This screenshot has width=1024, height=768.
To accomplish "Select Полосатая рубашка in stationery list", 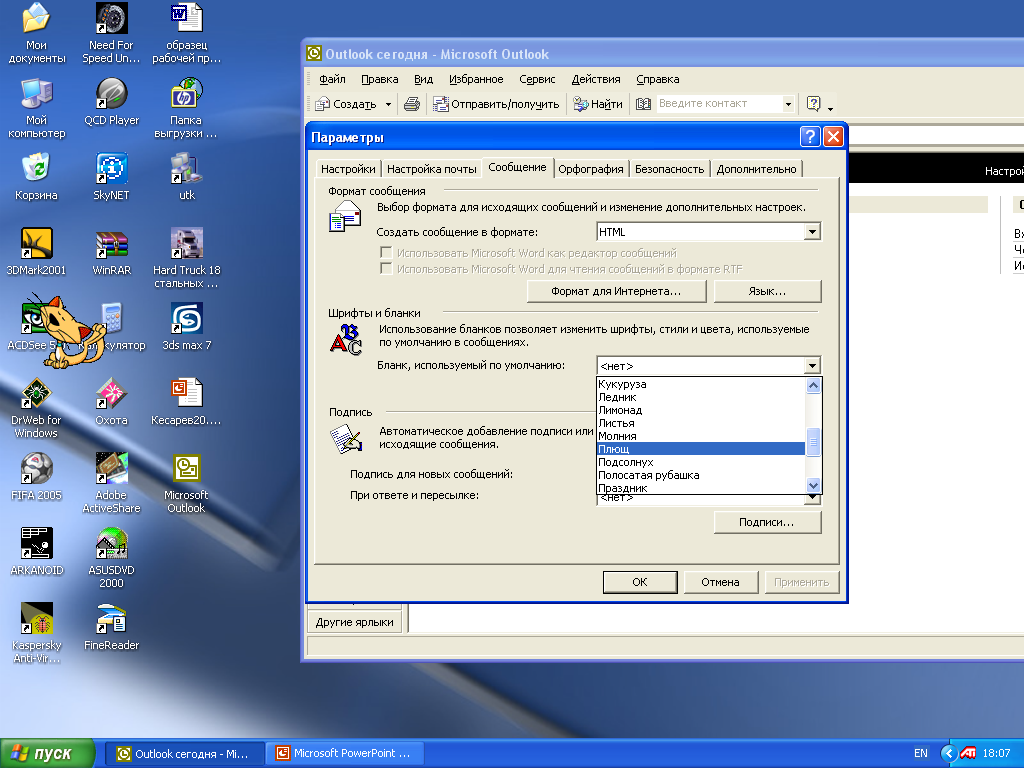I will [701, 475].
